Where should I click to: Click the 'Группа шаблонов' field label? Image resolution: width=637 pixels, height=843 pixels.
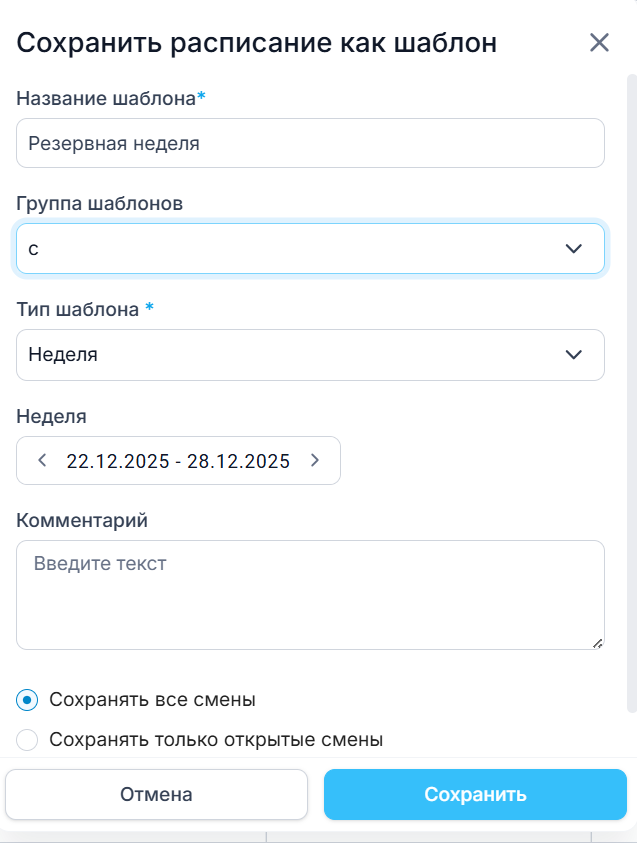click(x=100, y=203)
